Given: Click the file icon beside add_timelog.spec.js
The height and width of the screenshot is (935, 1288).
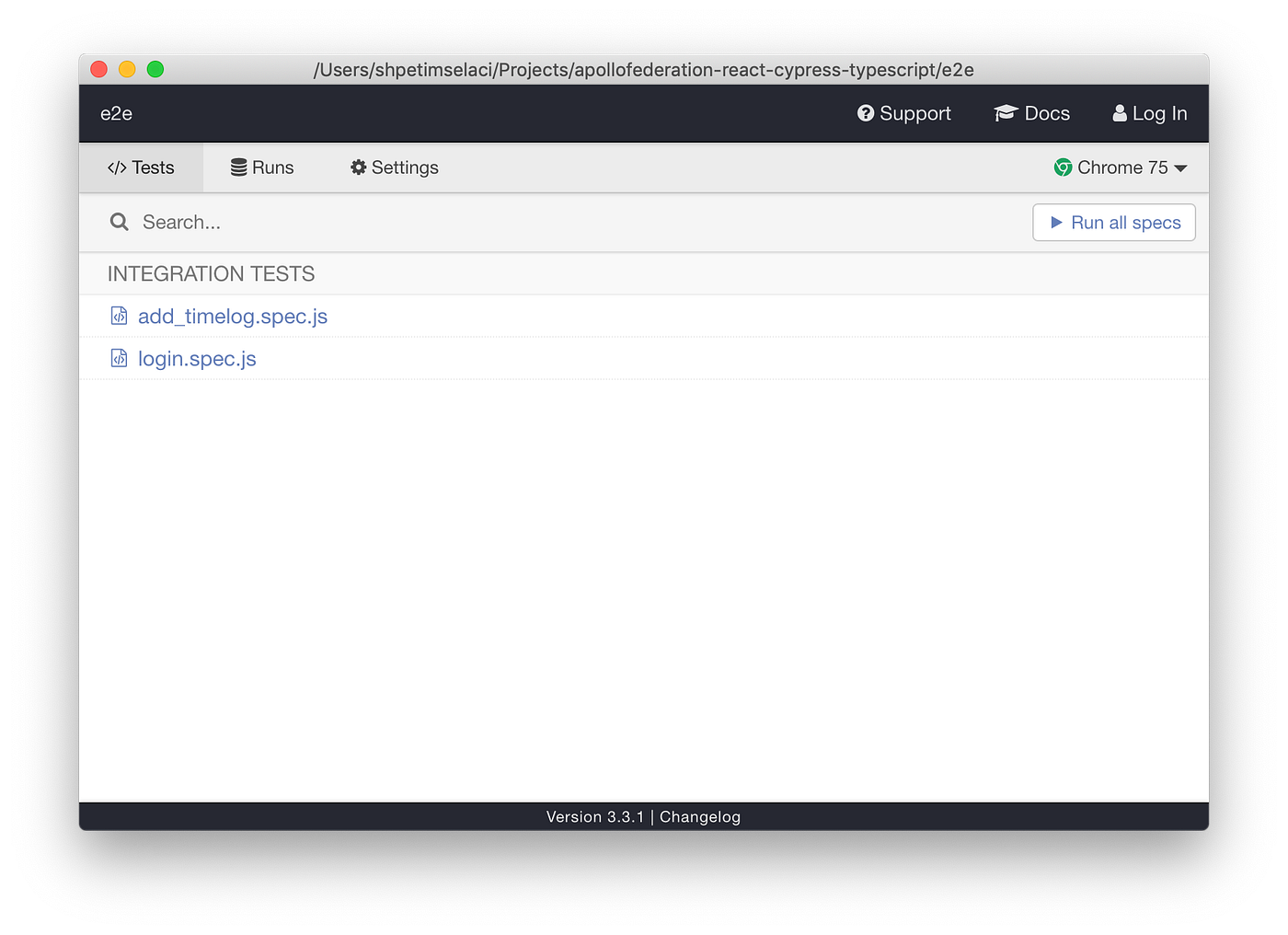Looking at the screenshot, I should (119, 315).
